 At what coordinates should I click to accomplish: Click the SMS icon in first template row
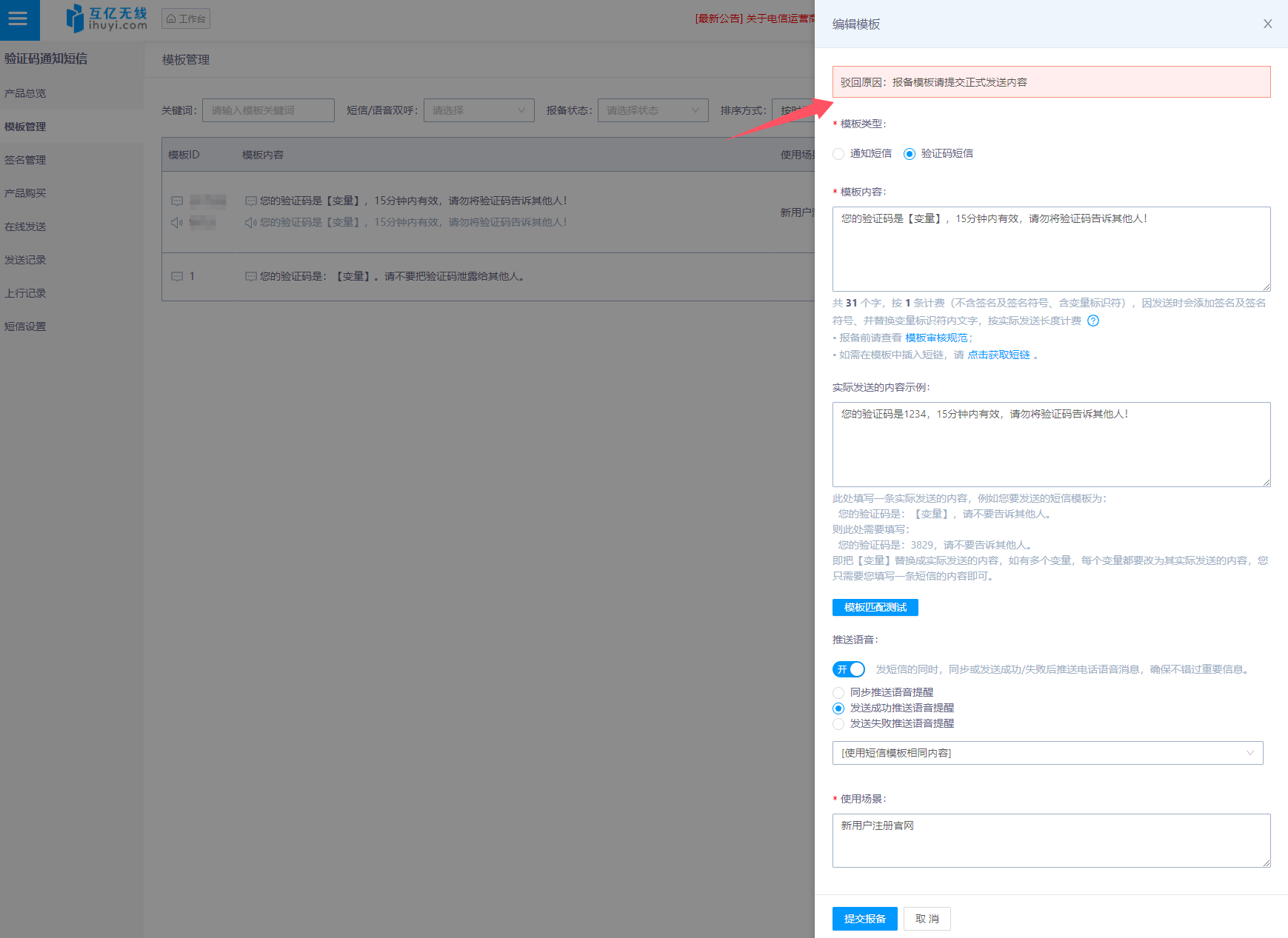[x=177, y=201]
